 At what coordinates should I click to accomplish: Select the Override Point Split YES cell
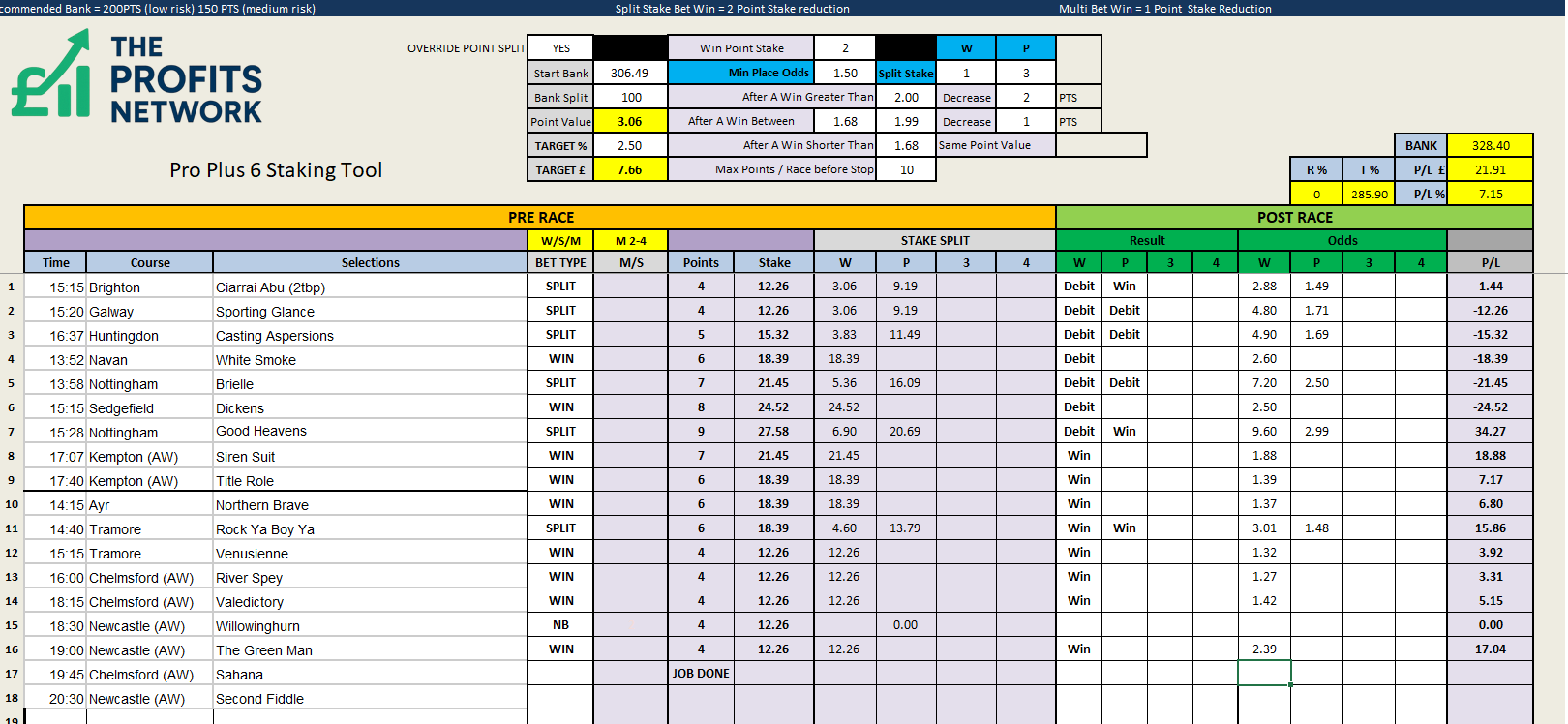[560, 48]
